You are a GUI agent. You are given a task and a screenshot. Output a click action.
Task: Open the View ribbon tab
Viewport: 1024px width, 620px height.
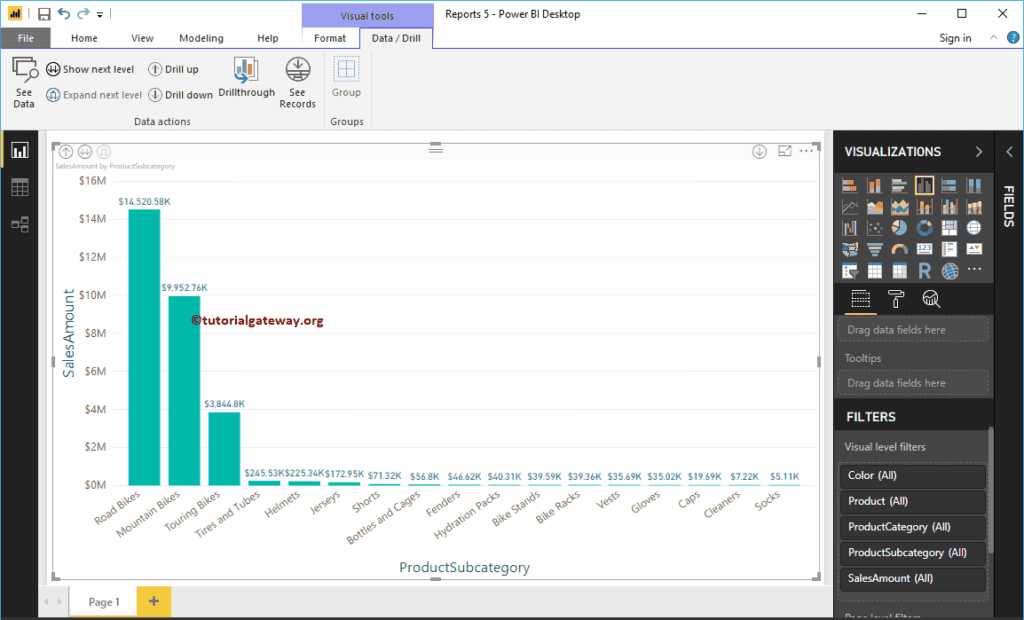click(142, 38)
